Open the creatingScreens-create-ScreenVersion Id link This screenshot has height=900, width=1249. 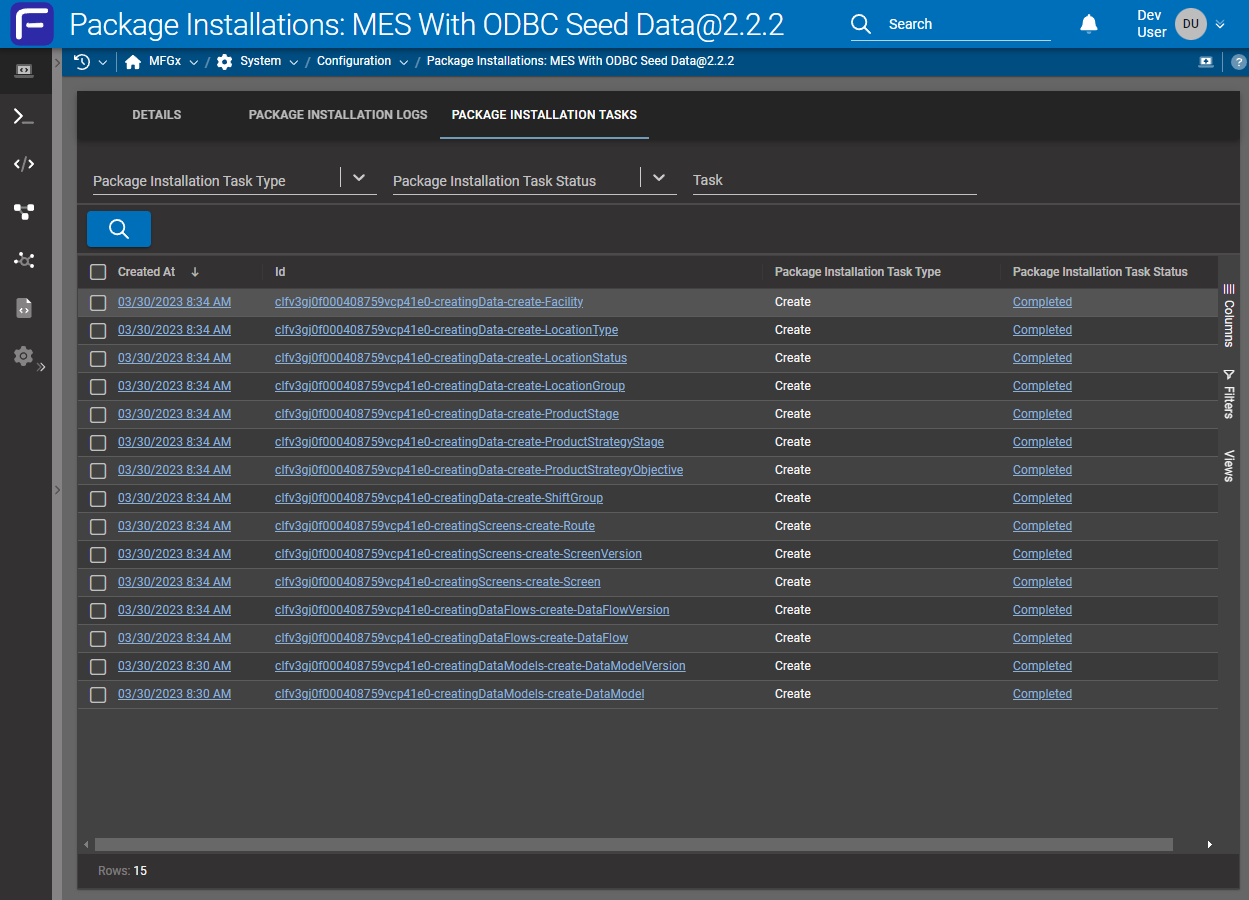point(458,554)
